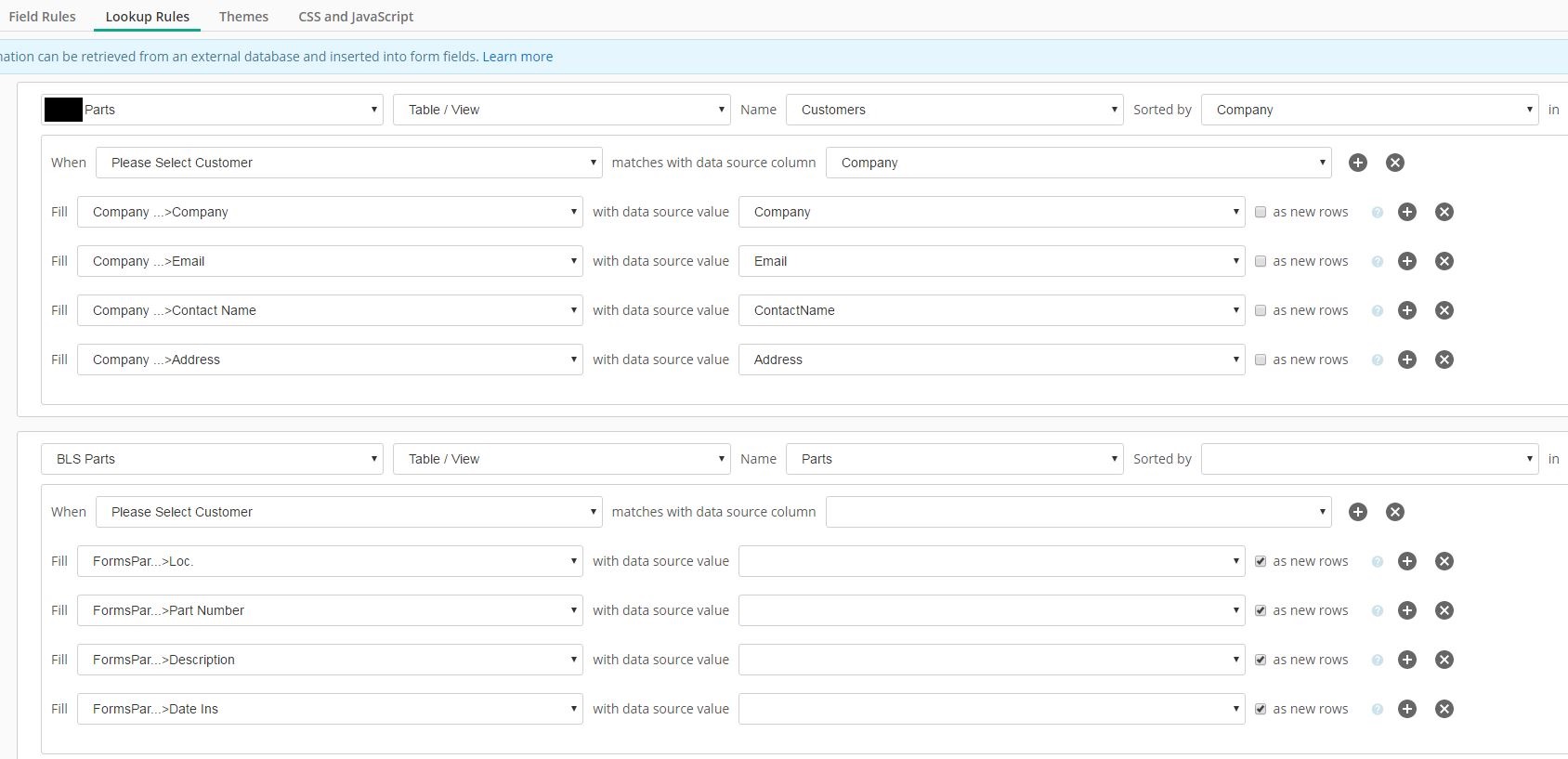Image resolution: width=1568 pixels, height=759 pixels.
Task: Expand empty data source value for Description
Action: [991, 660]
